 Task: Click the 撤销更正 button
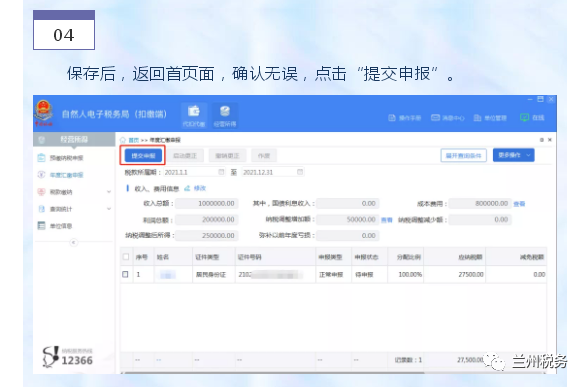tap(227, 155)
